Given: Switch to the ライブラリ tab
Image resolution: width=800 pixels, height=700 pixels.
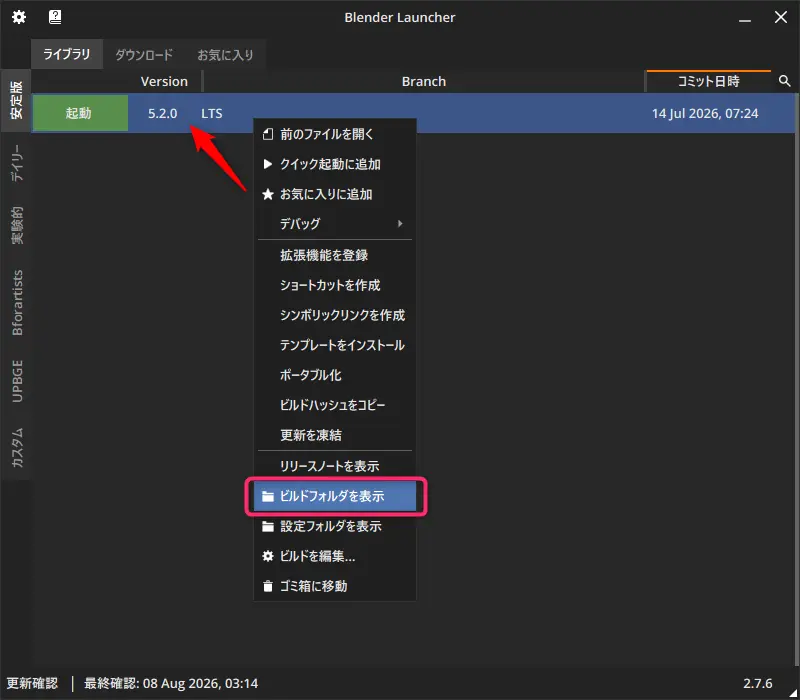Looking at the screenshot, I should (x=67, y=54).
